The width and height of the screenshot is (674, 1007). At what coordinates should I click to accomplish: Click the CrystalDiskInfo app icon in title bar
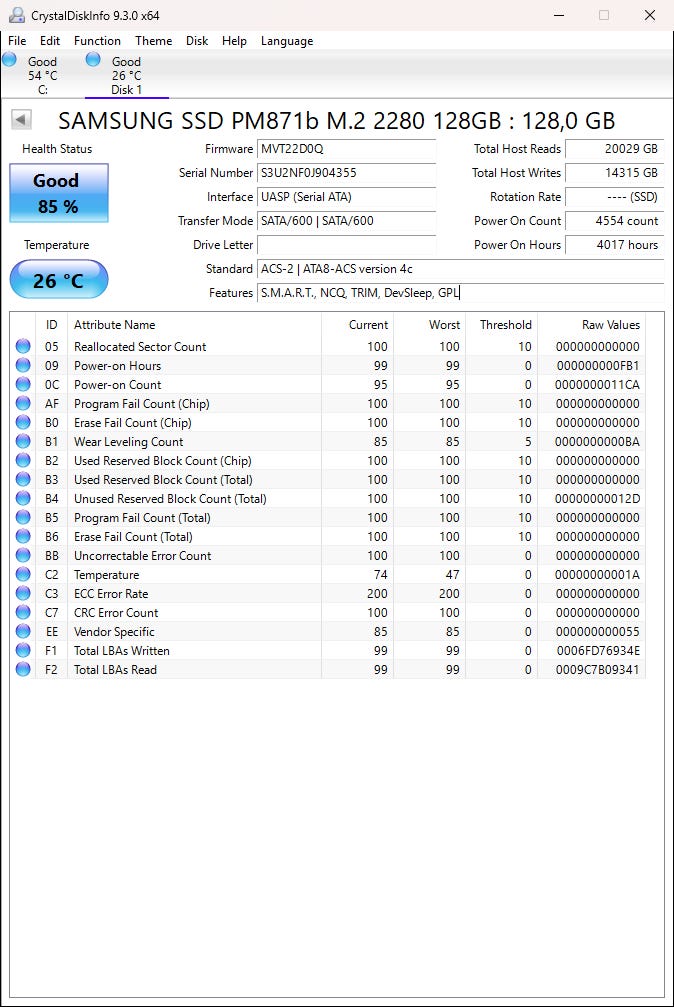[x=17, y=15]
